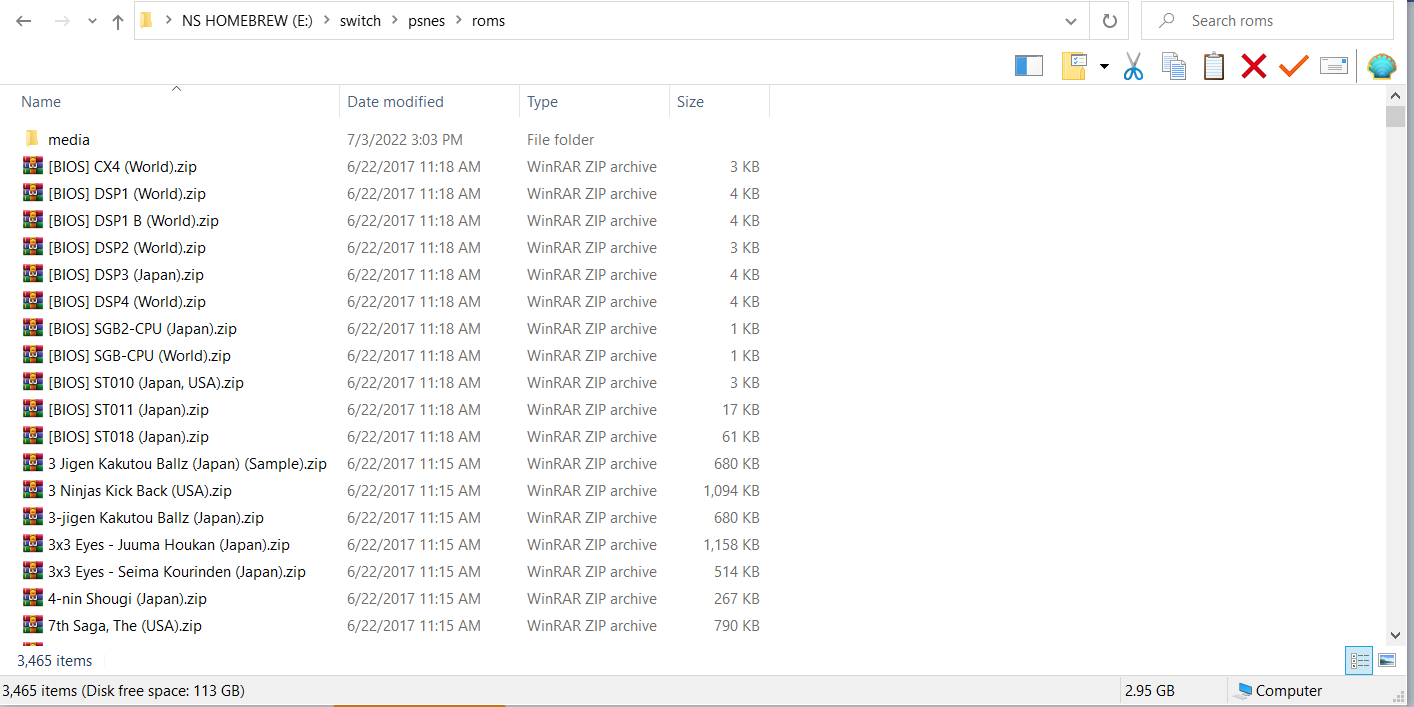Click the roms breadcrumb segment
Viewport: 1414px width, 707px height.
[488, 21]
